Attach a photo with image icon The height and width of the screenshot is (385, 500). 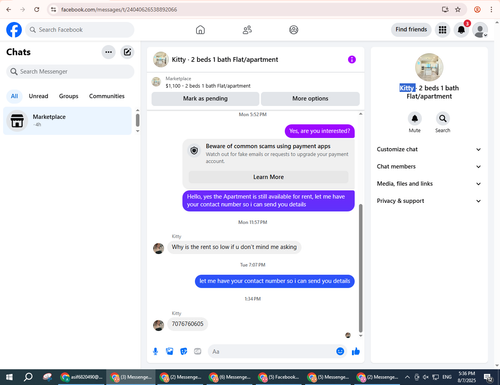point(170,351)
